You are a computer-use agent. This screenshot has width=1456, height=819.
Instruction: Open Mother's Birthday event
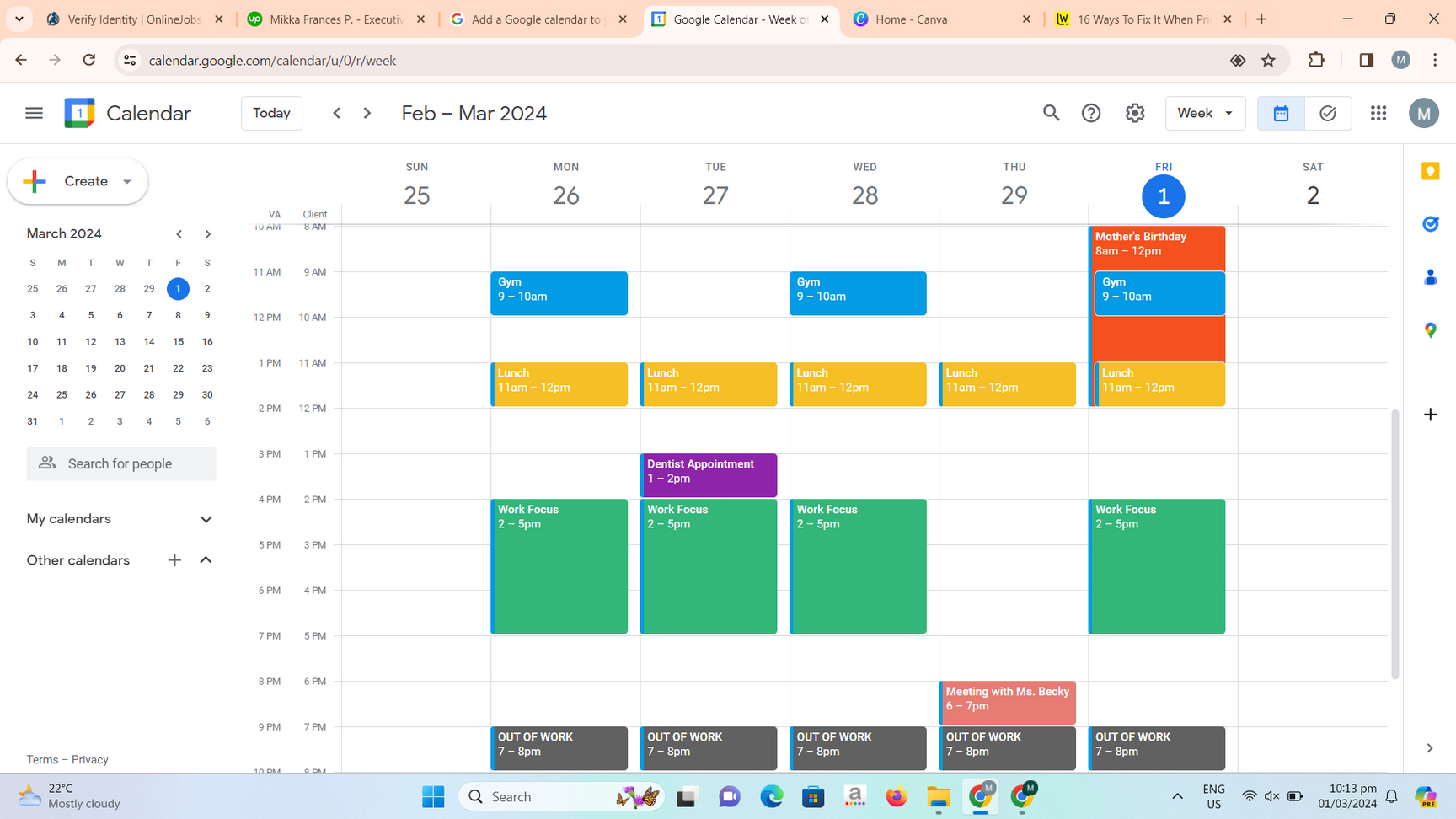click(x=1157, y=244)
